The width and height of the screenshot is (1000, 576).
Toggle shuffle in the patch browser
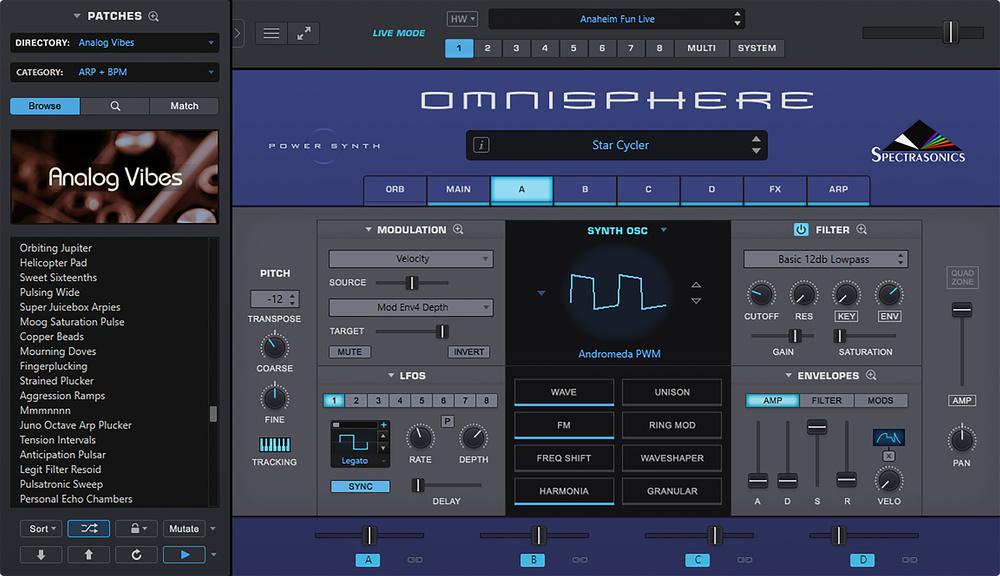(88, 529)
